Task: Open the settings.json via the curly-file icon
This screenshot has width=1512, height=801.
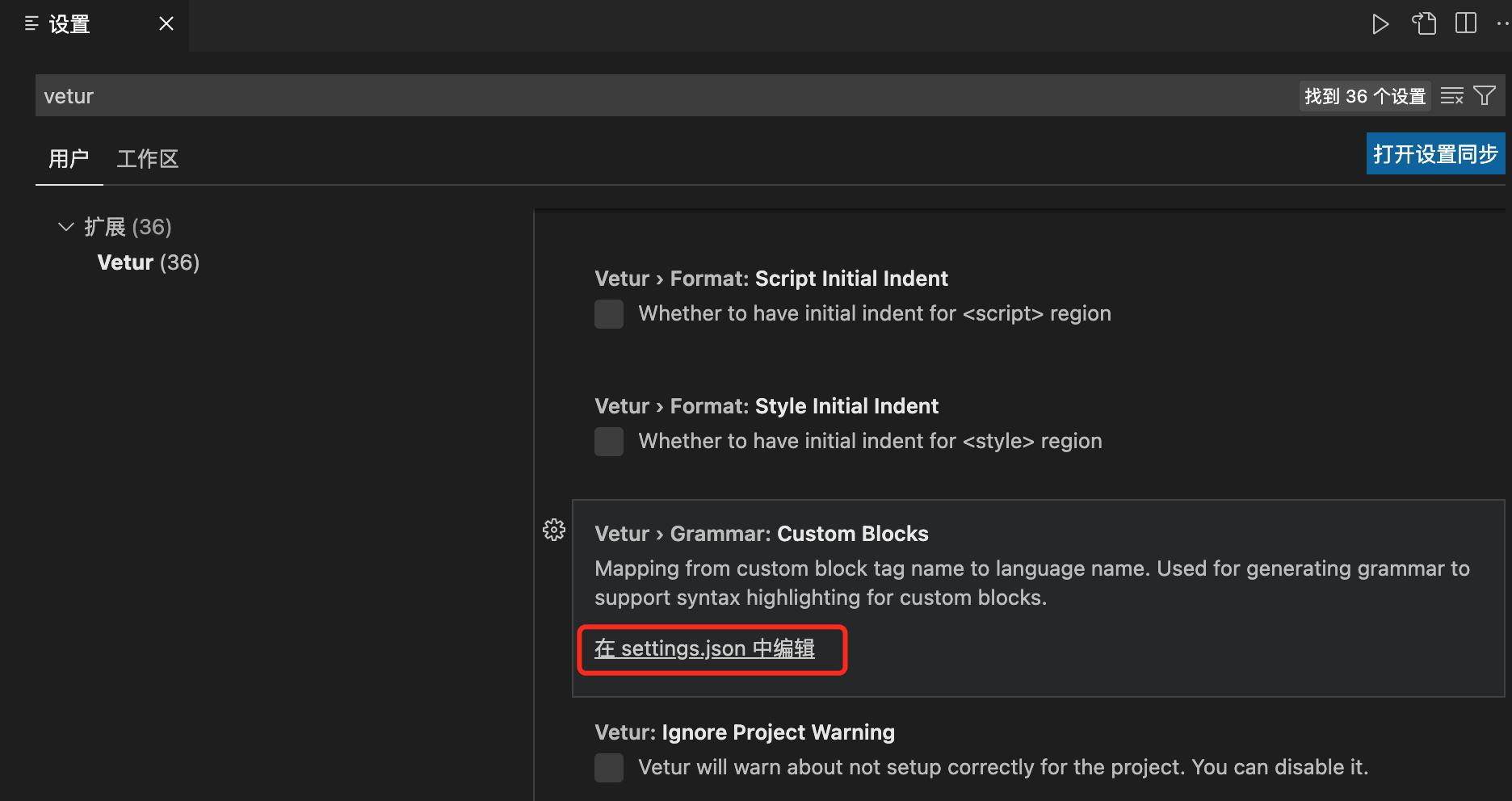Action: [x=1424, y=23]
